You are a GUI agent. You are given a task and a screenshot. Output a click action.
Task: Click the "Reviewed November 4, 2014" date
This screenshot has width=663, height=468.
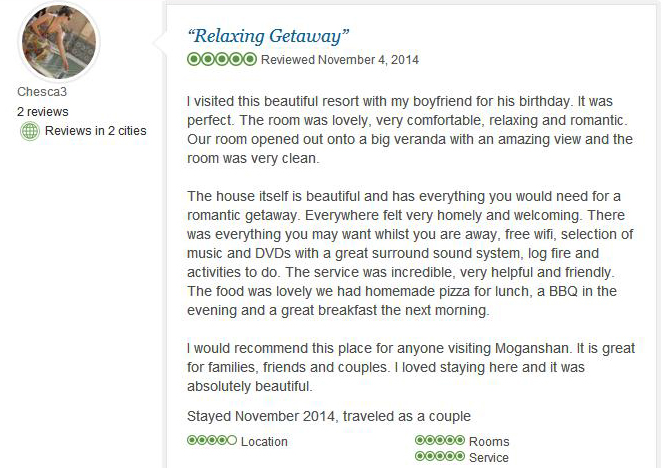[340, 60]
